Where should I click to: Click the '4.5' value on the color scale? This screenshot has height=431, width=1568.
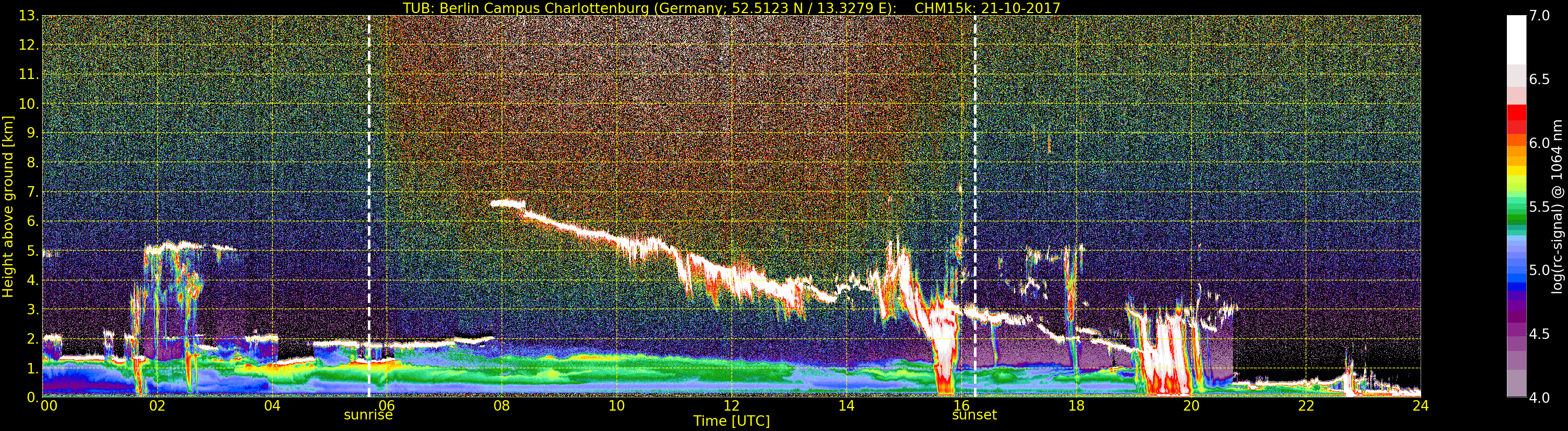[x=1539, y=334]
